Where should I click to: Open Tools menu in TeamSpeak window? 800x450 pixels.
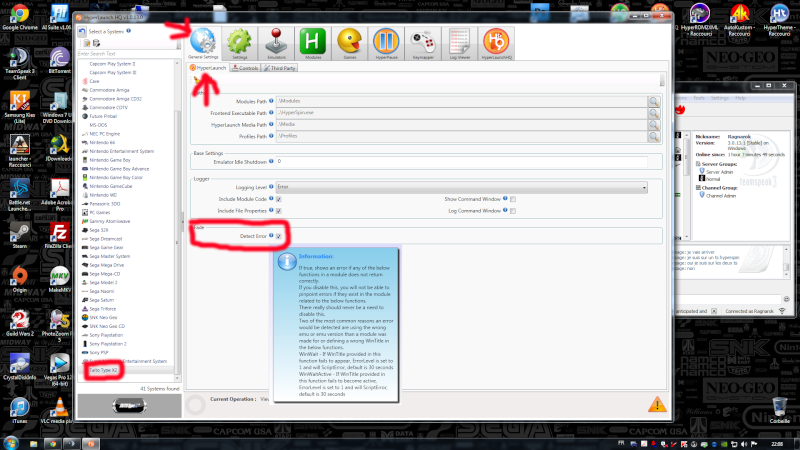[x=698, y=98]
